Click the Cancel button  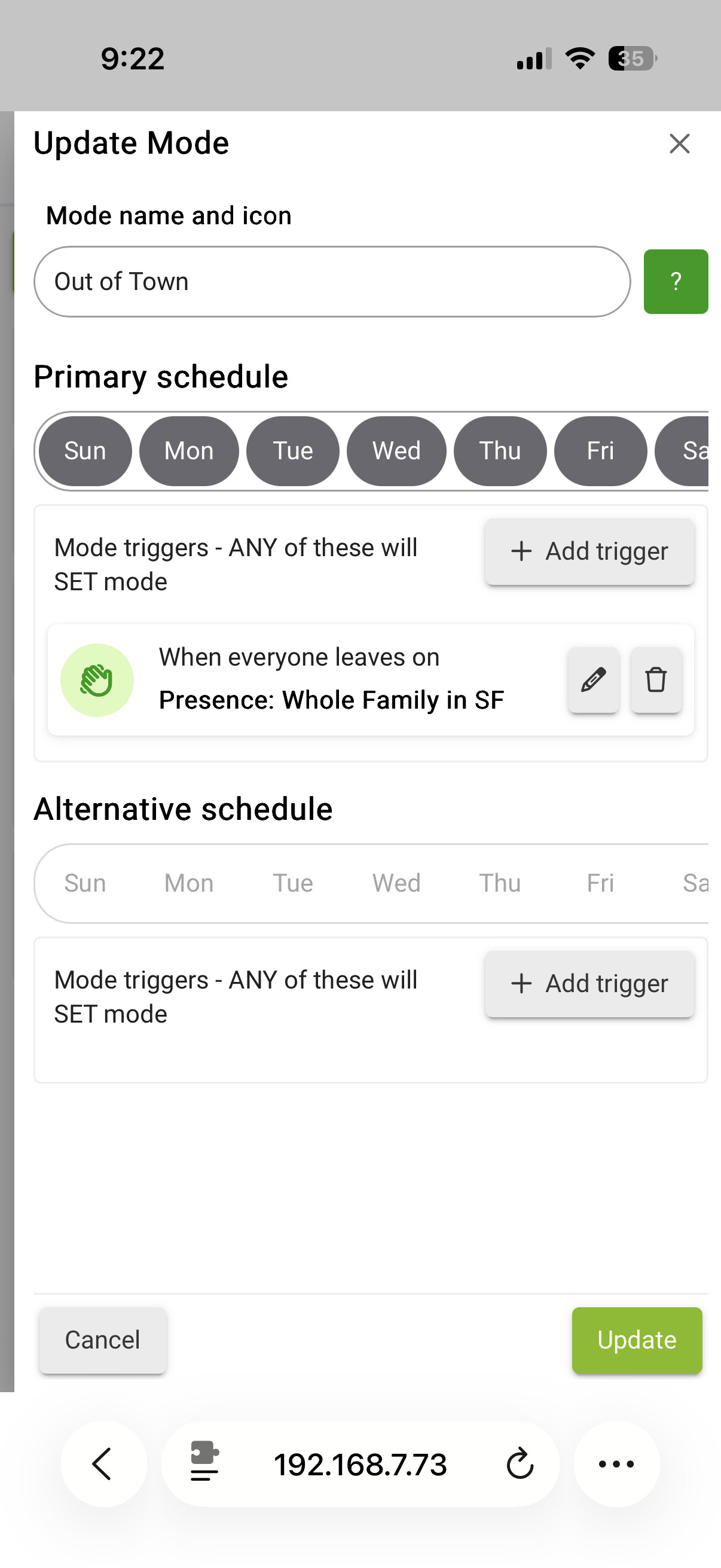tap(102, 1340)
